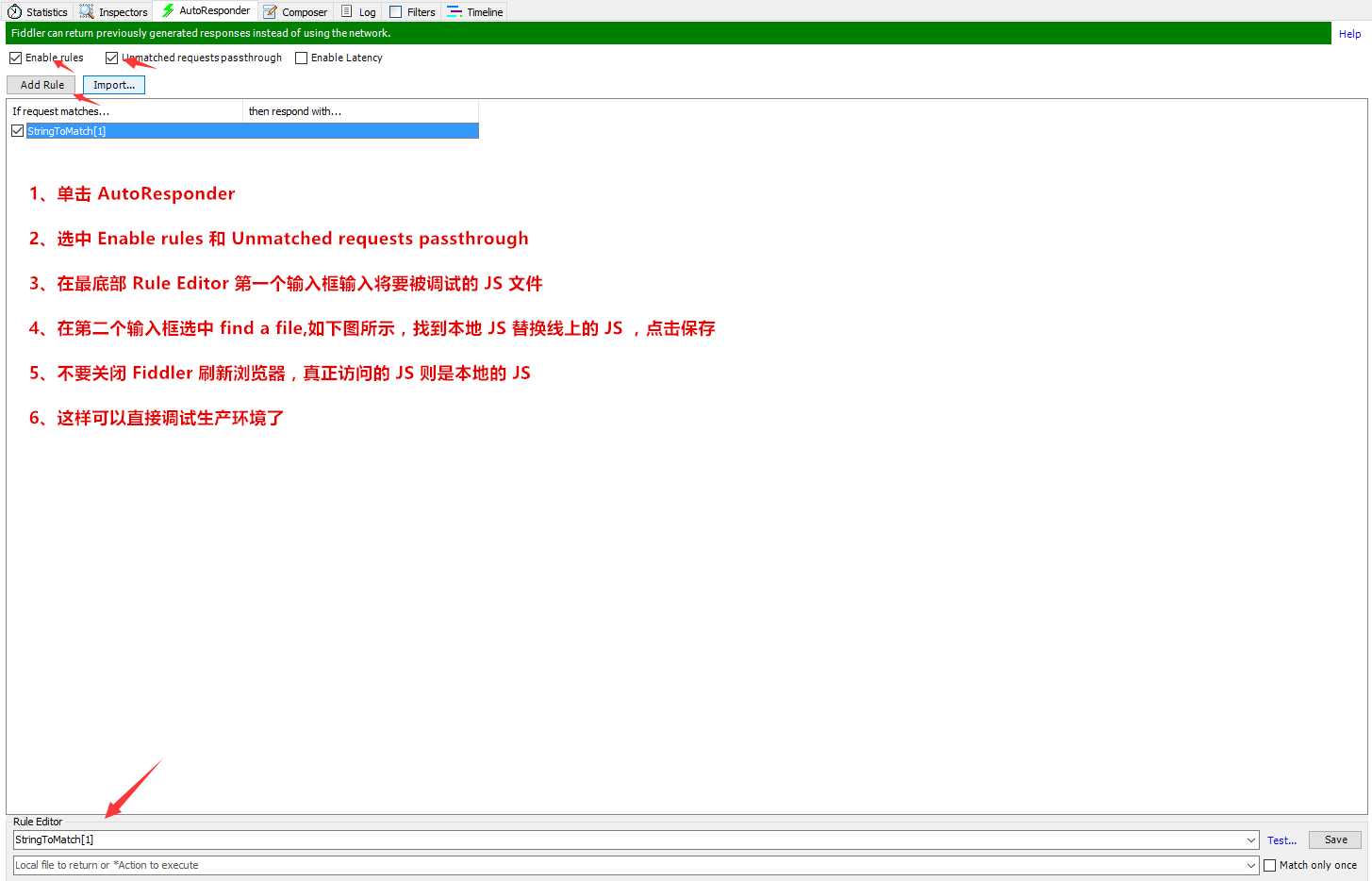Open the Test... link
Screen dimensions: 1372x881
(x=1281, y=840)
